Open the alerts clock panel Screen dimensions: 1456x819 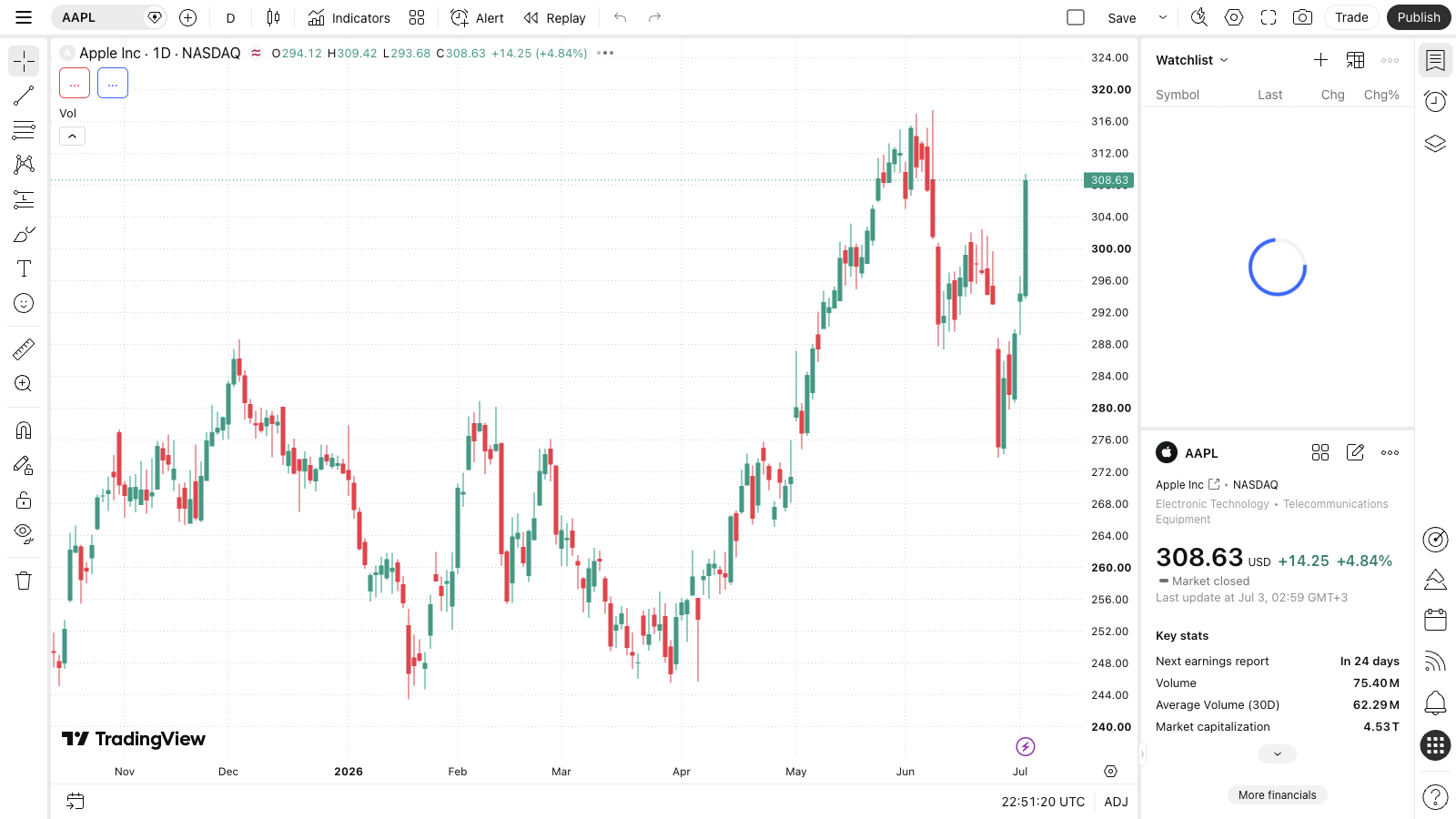pyautogui.click(x=1435, y=101)
